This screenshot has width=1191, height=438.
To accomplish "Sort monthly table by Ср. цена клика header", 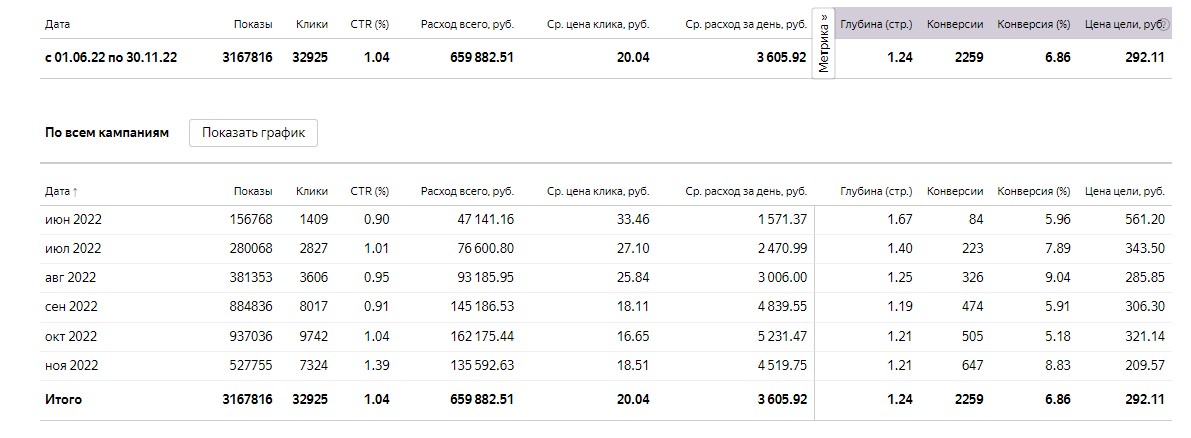I will click(598, 191).
